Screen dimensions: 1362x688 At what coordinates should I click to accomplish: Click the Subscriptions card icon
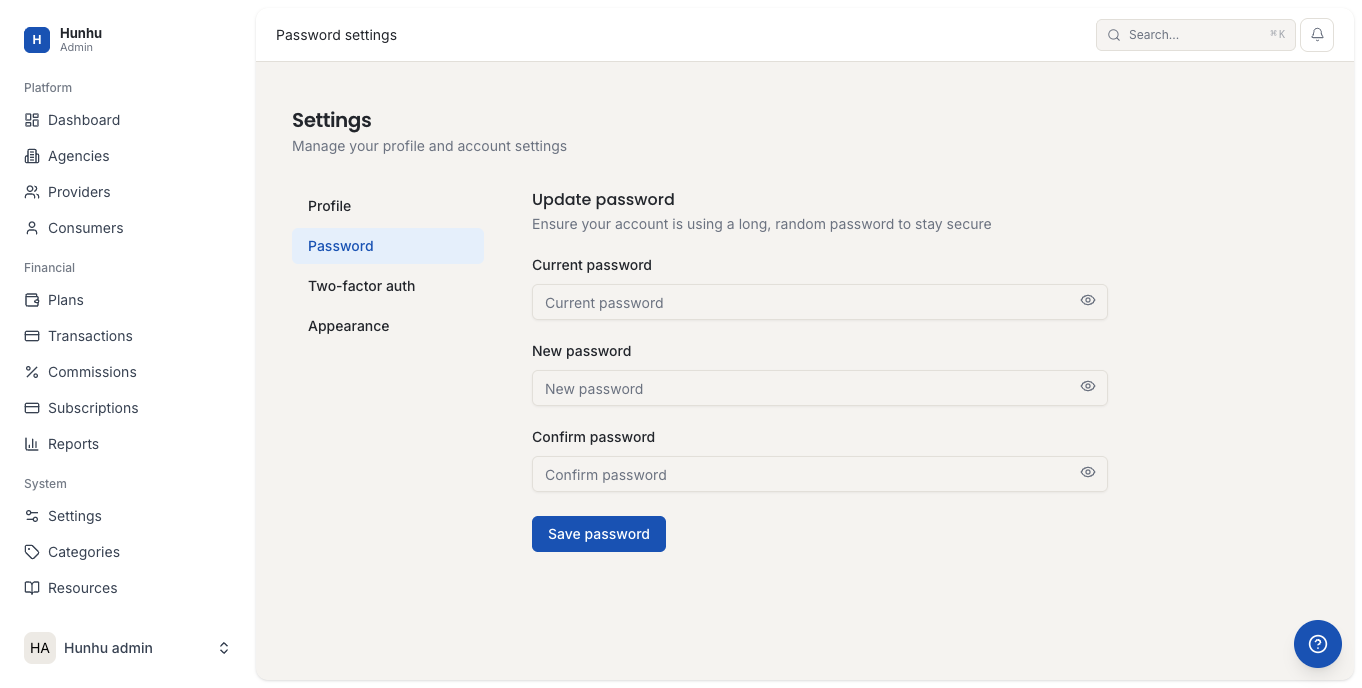coord(32,408)
